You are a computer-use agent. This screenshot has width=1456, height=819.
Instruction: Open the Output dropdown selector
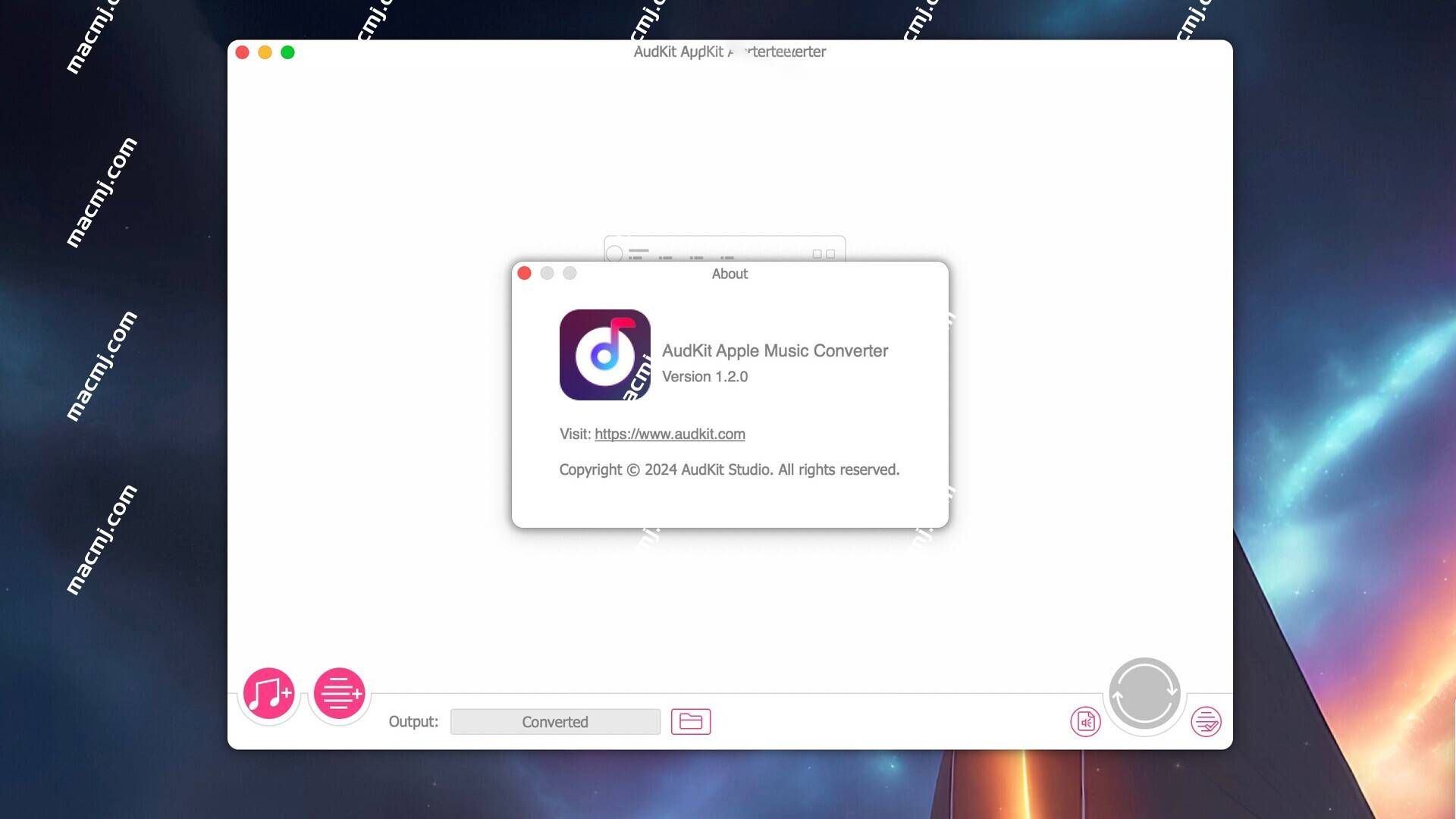[x=555, y=721]
